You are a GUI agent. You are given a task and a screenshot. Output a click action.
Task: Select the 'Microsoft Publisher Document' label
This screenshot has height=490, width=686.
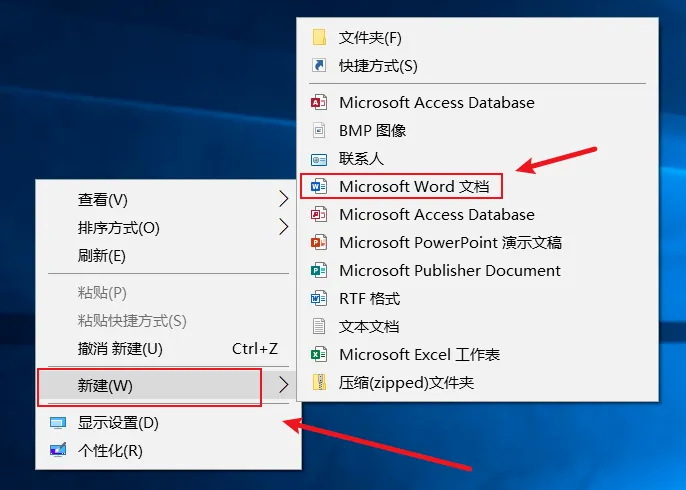pos(450,270)
